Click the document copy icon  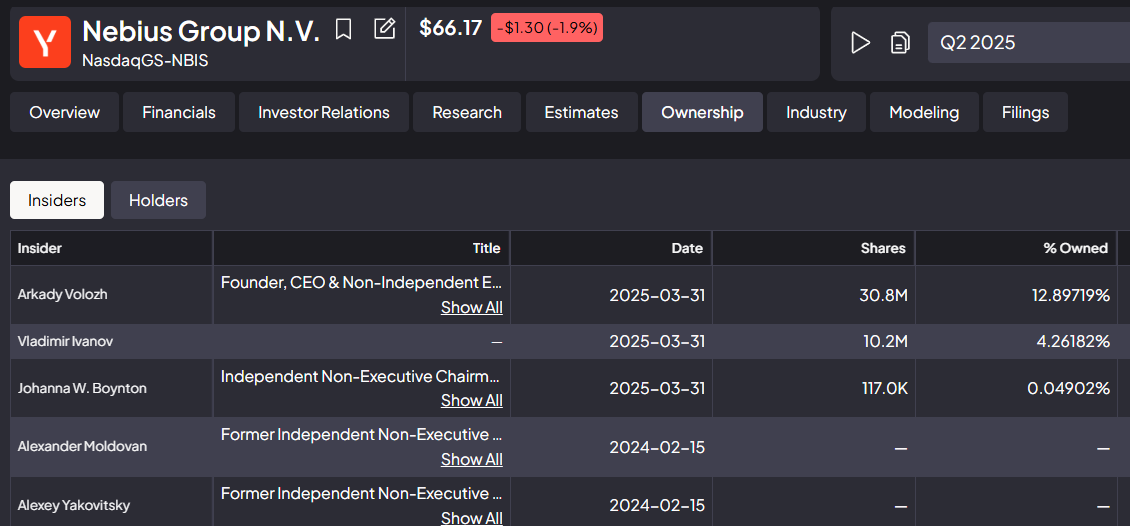[899, 43]
